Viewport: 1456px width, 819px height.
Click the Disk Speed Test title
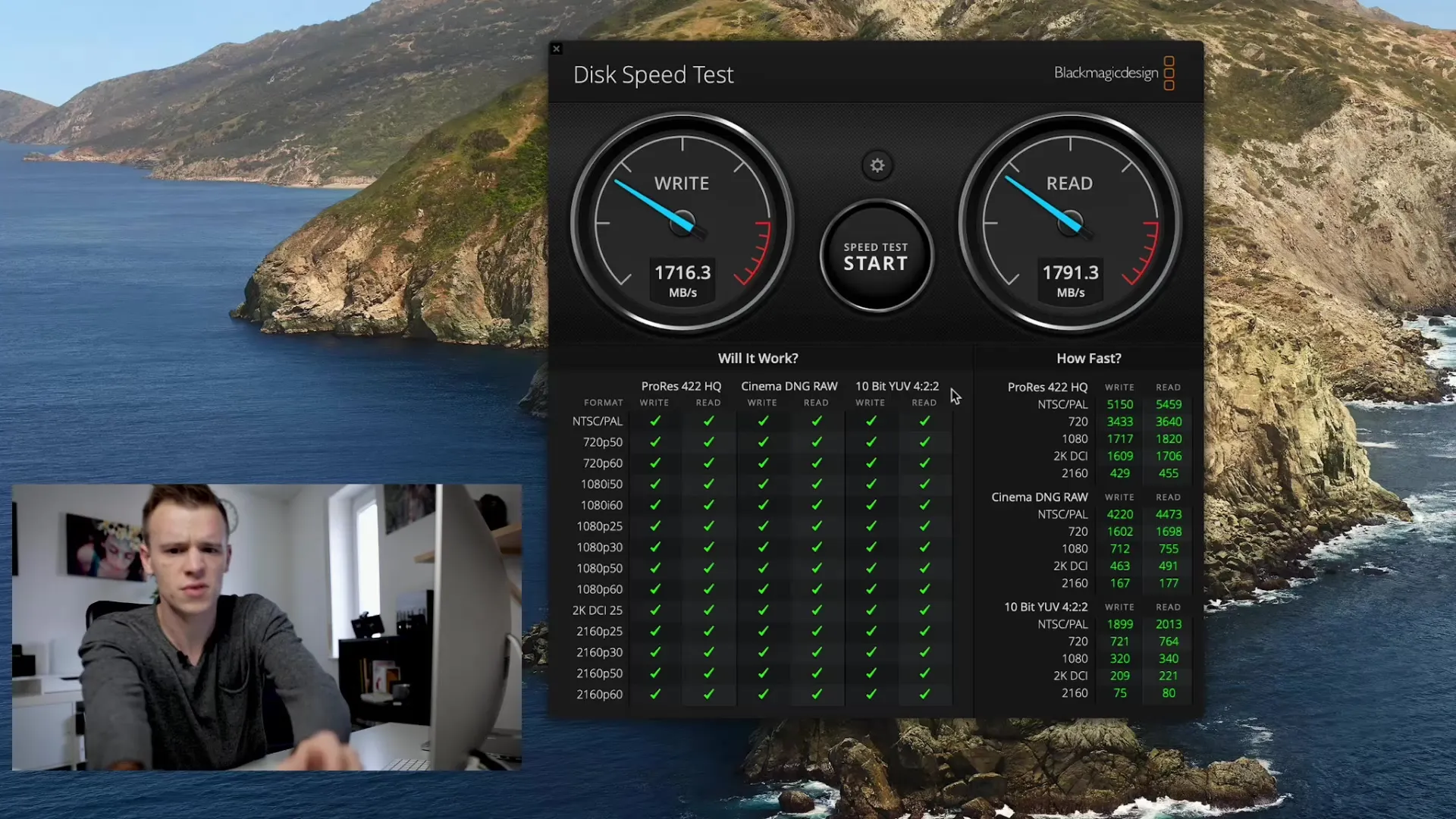tap(653, 74)
